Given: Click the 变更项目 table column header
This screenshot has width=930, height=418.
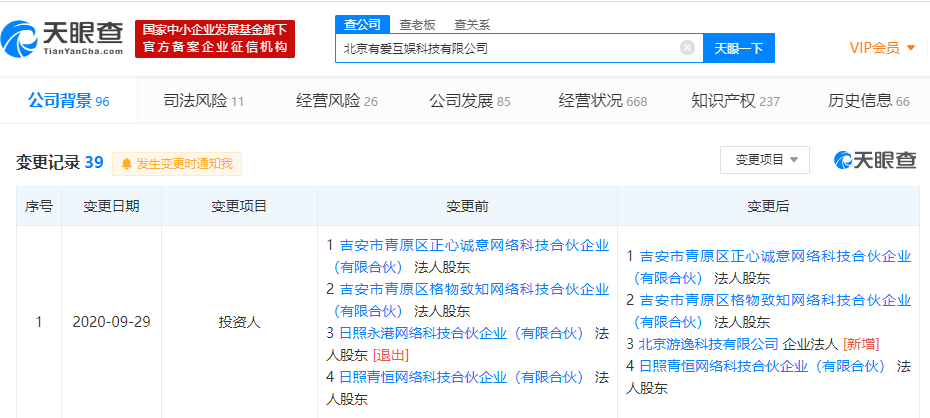Looking at the screenshot, I should coord(239,206).
